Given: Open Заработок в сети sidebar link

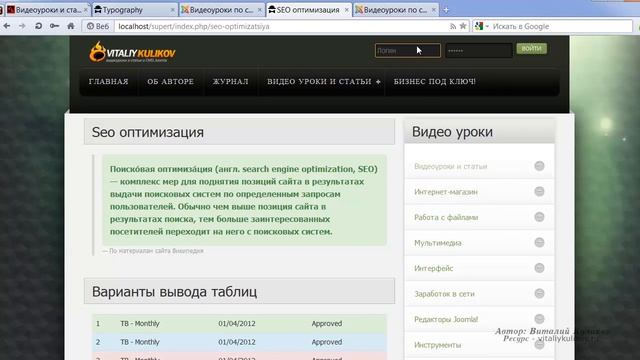Looking at the screenshot, I should (444, 294).
